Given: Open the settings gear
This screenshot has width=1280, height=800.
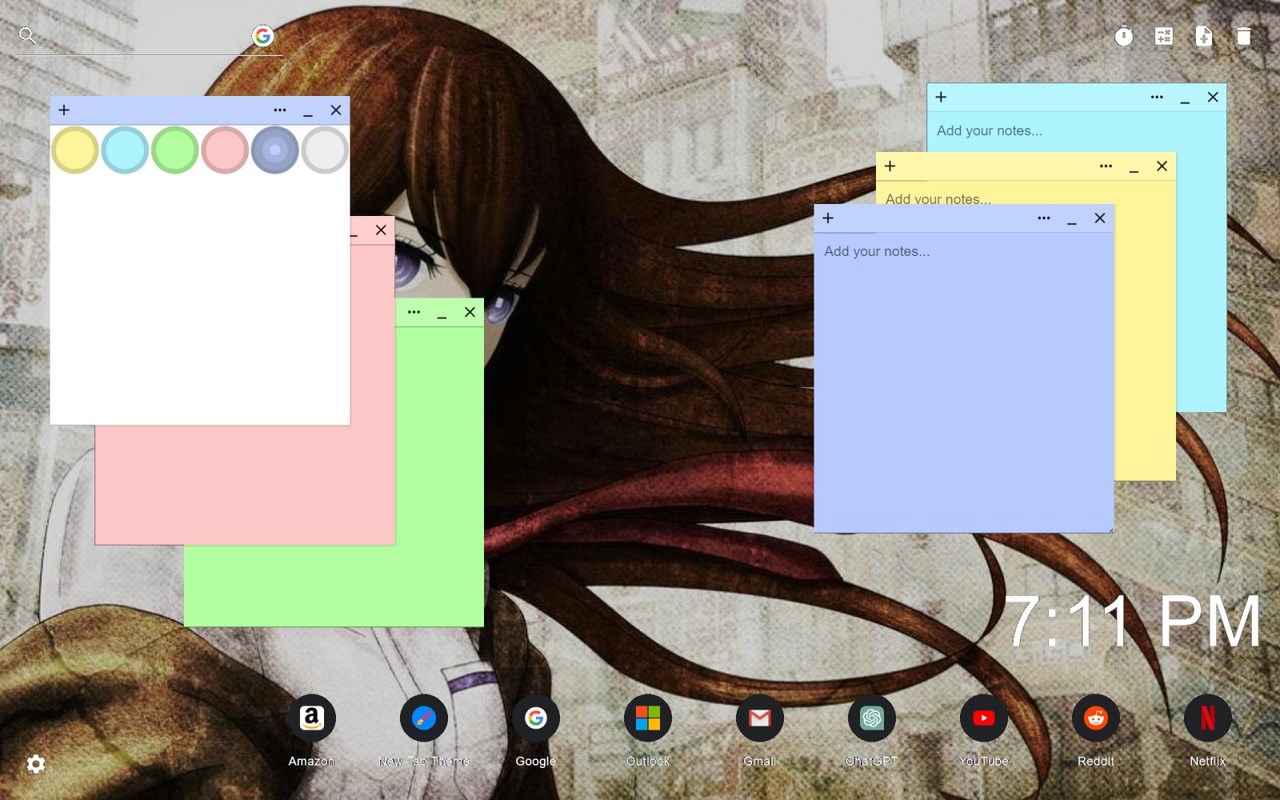Looking at the screenshot, I should [x=36, y=764].
